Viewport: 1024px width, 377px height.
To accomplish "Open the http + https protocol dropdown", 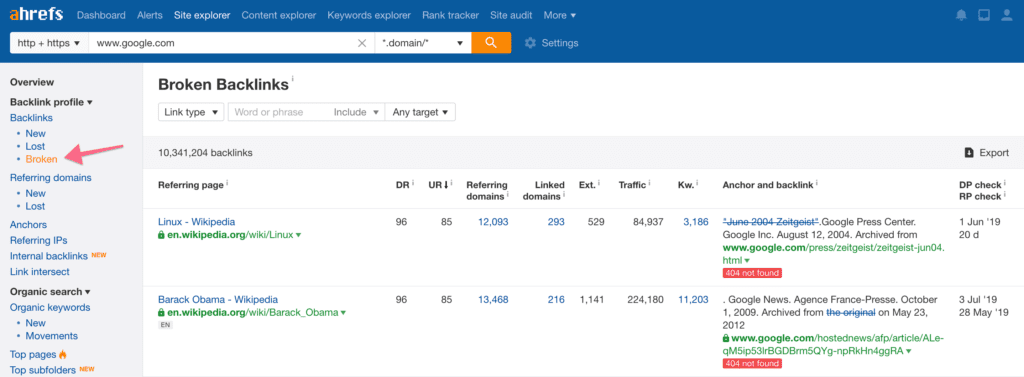I will (49, 43).
